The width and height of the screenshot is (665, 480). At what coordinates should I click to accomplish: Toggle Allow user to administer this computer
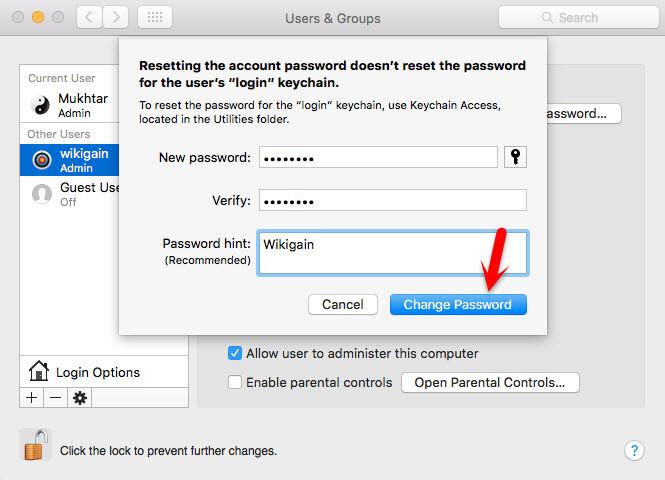click(x=235, y=353)
